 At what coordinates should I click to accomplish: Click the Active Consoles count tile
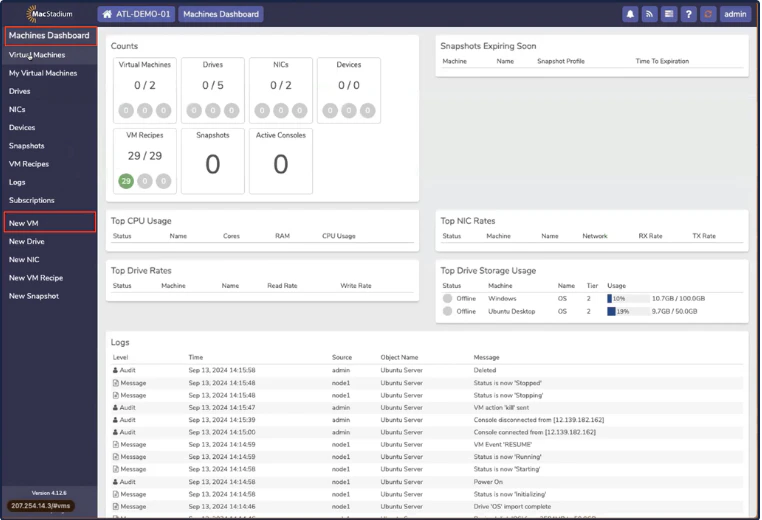click(x=281, y=161)
